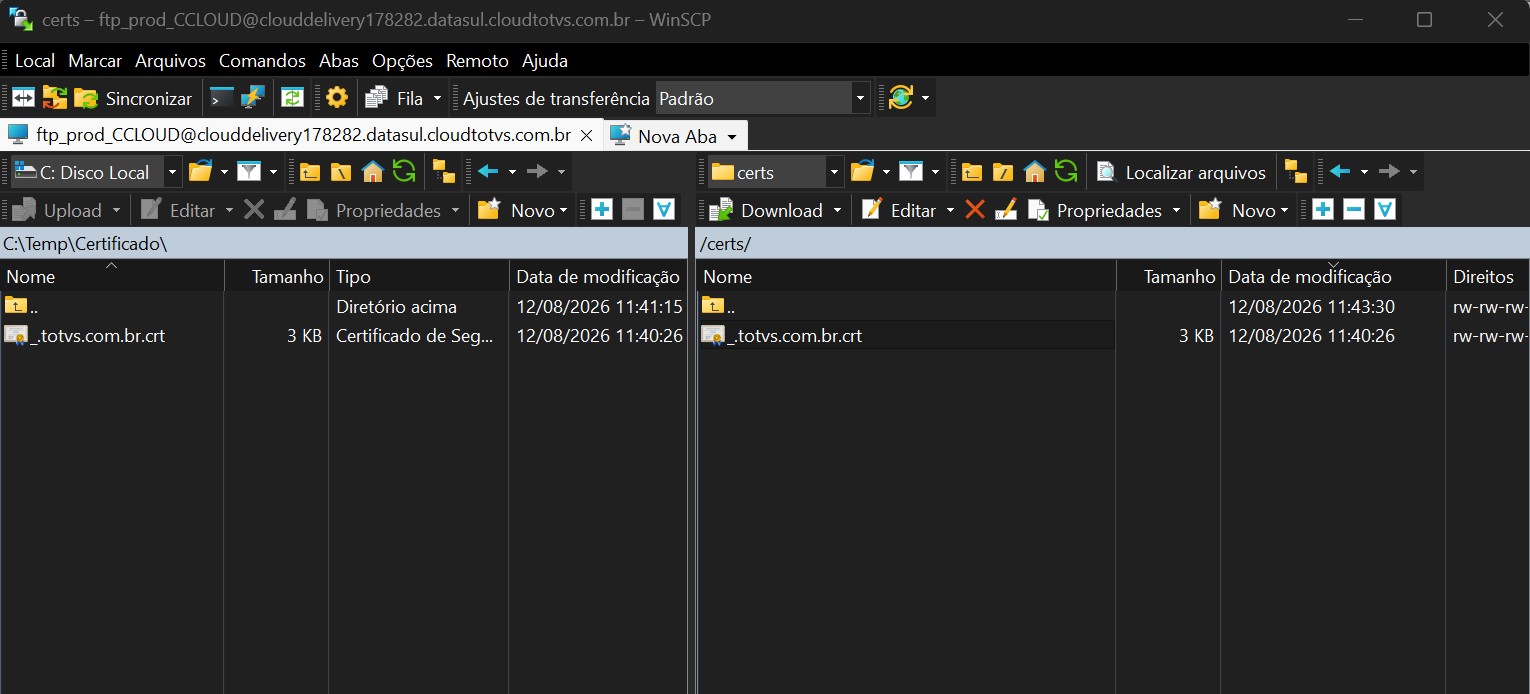Open the Remoto menu

coord(477,61)
